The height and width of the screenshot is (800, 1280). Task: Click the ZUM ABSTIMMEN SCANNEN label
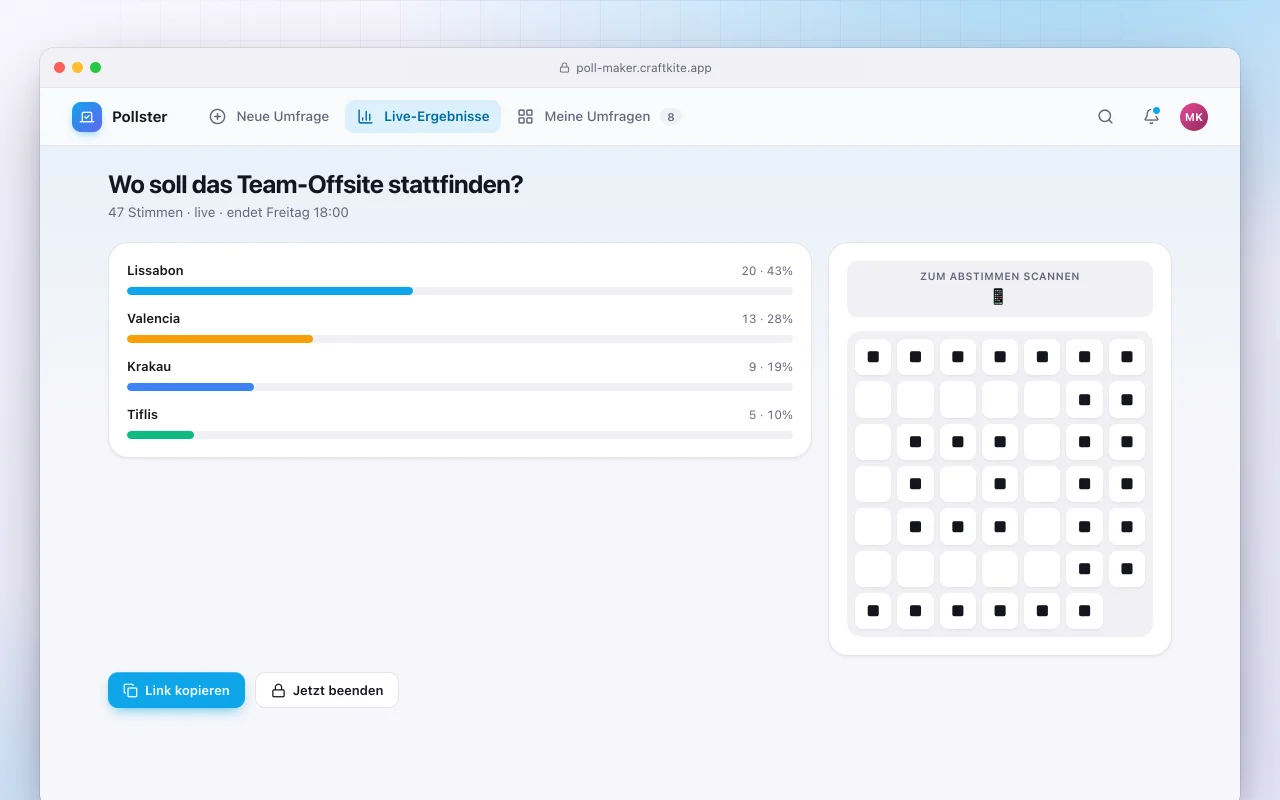coord(1000,276)
